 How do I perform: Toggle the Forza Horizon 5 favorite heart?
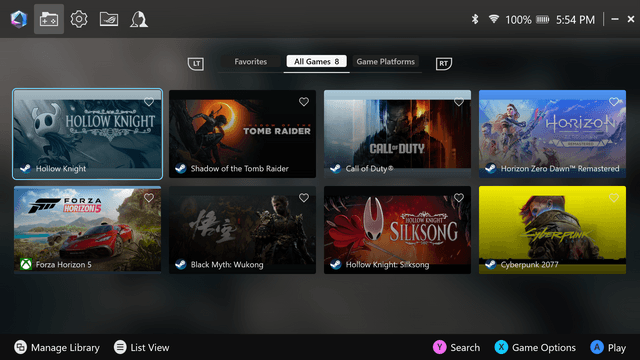click(149, 198)
